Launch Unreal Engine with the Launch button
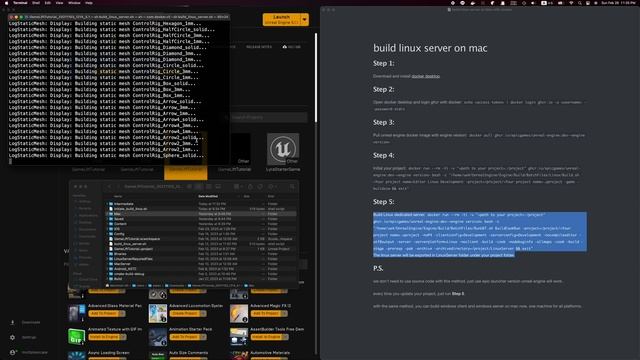Image resolution: width=640 pixels, height=360 pixels. 281,20
